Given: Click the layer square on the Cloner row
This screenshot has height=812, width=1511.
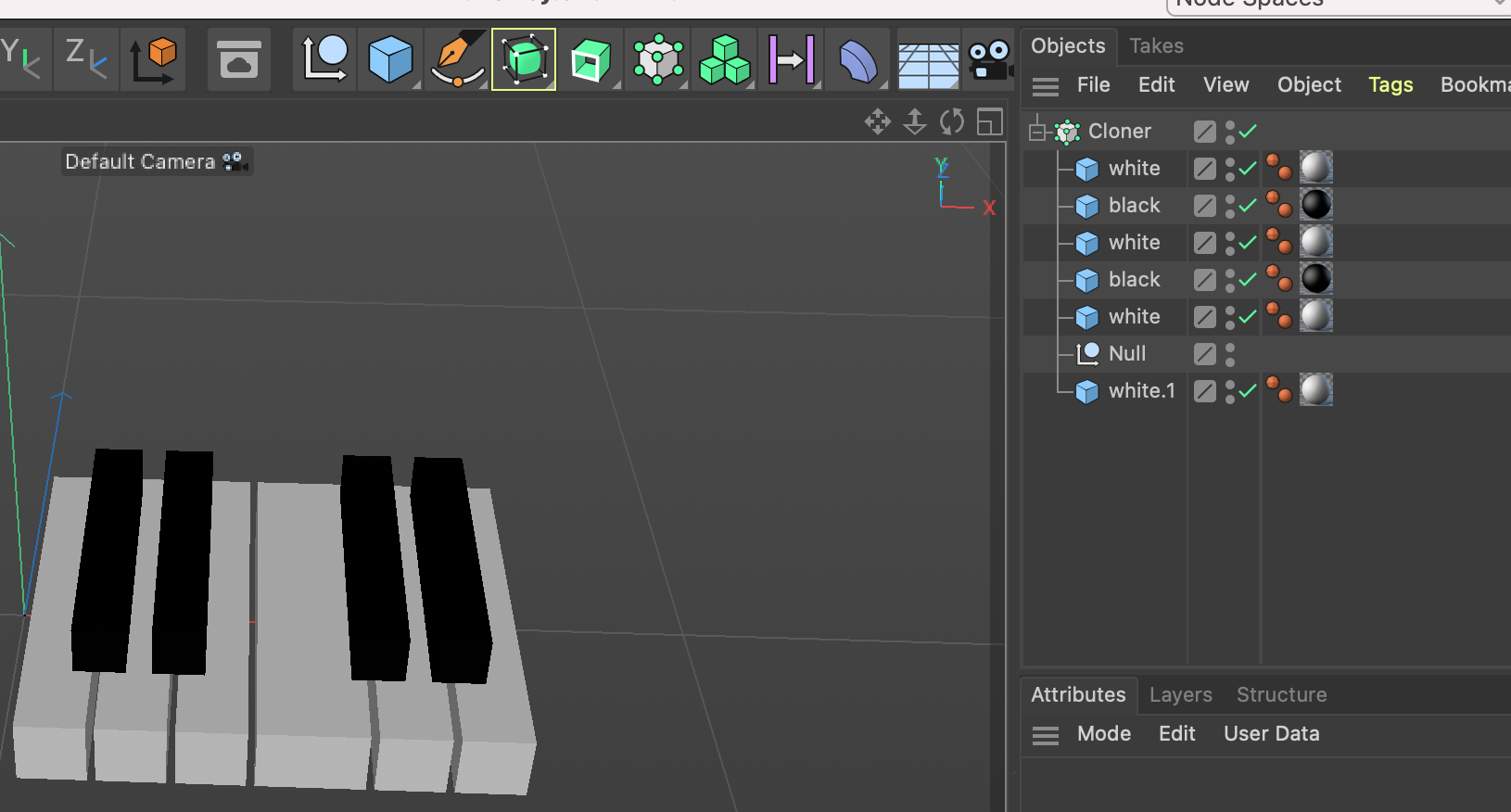Looking at the screenshot, I should 1205,132.
